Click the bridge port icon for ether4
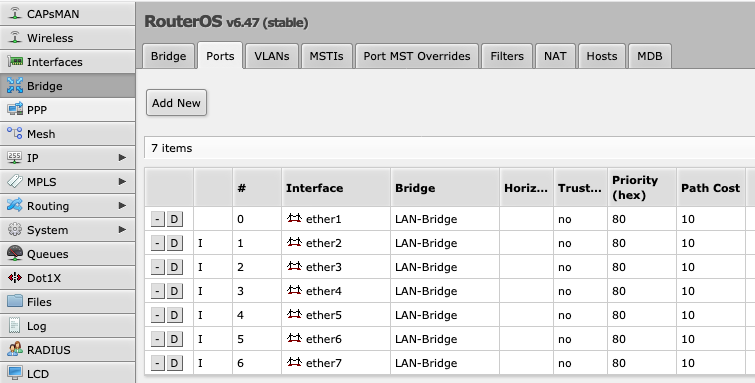The height and width of the screenshot is (383, 755). [294, 291]
